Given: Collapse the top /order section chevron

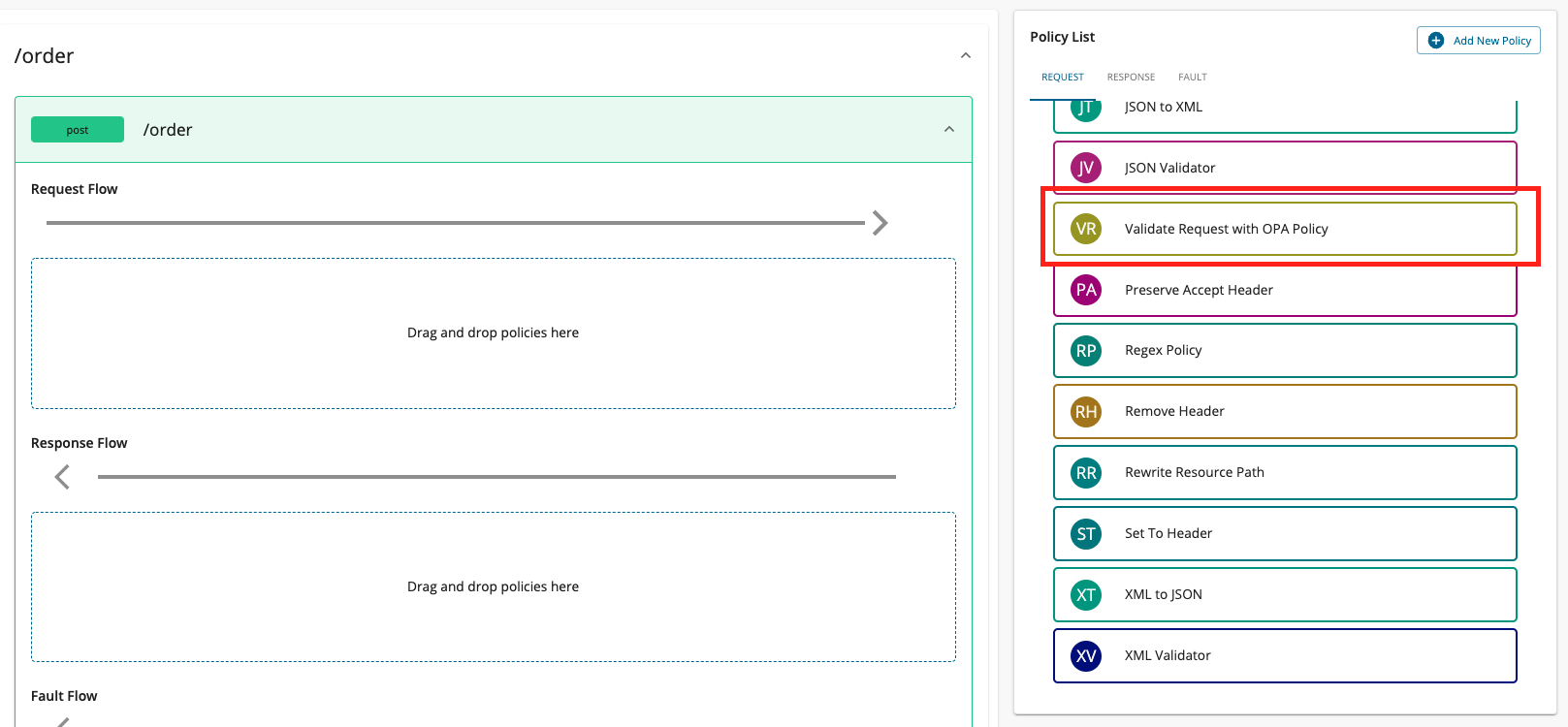Looking at the screenshot, I should coord(965,55).
